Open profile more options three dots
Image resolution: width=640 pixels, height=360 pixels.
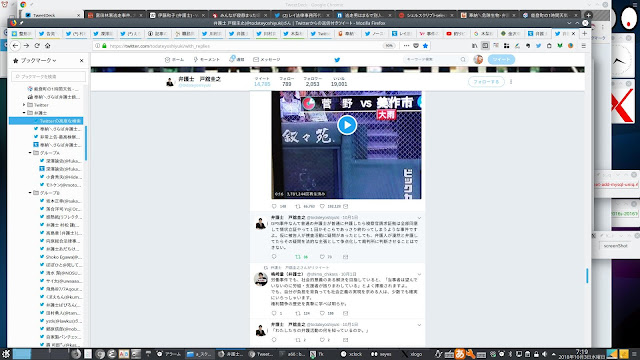(511, 82)
